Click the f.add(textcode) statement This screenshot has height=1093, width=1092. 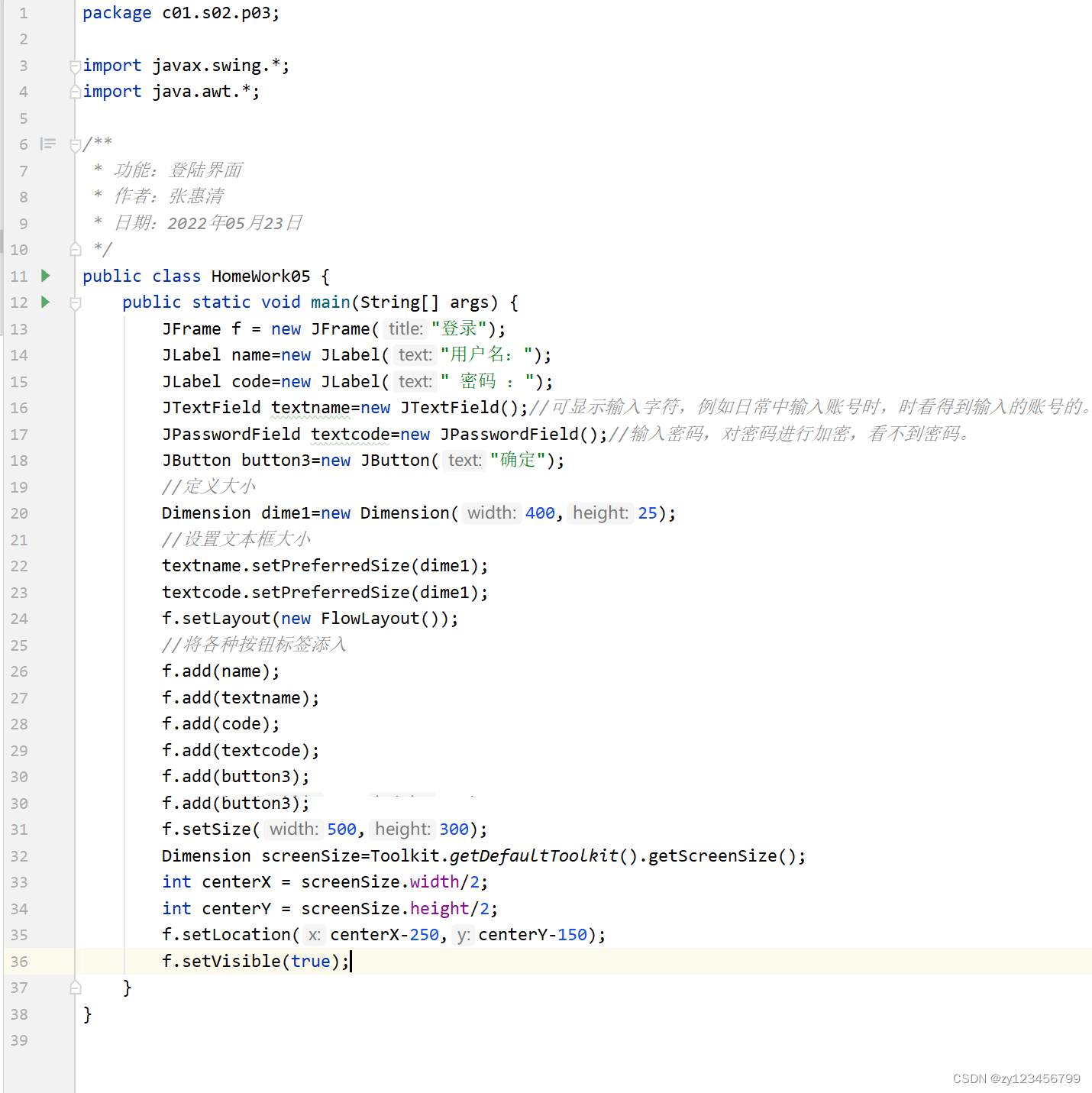tap(241, 751)
